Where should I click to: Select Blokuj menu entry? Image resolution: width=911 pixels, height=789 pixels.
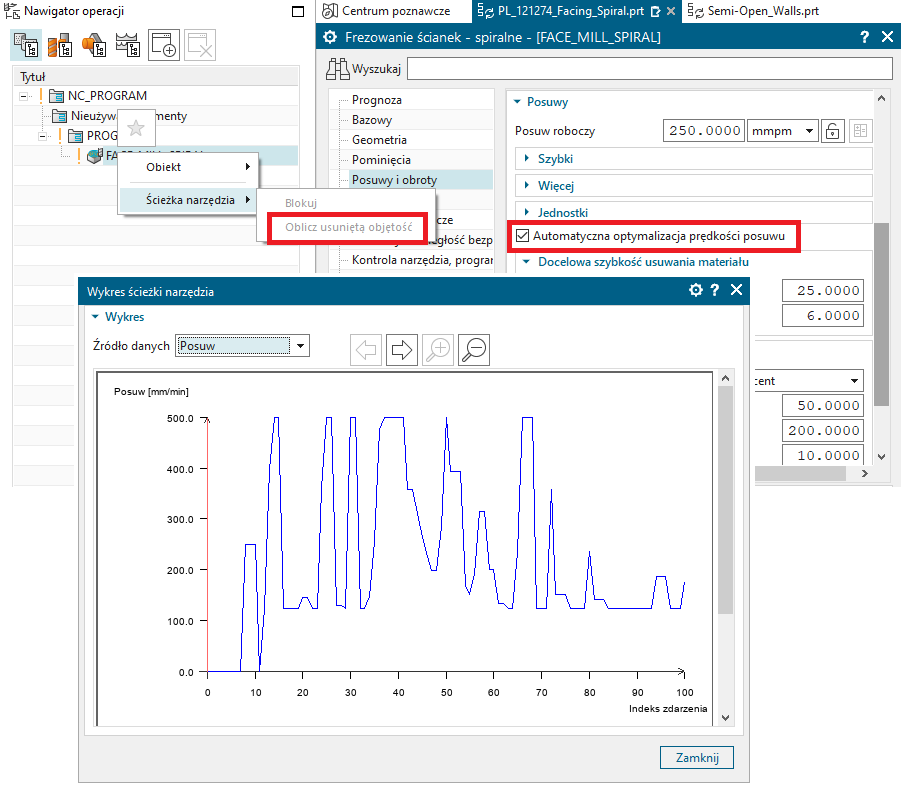(x=301, y=203)
